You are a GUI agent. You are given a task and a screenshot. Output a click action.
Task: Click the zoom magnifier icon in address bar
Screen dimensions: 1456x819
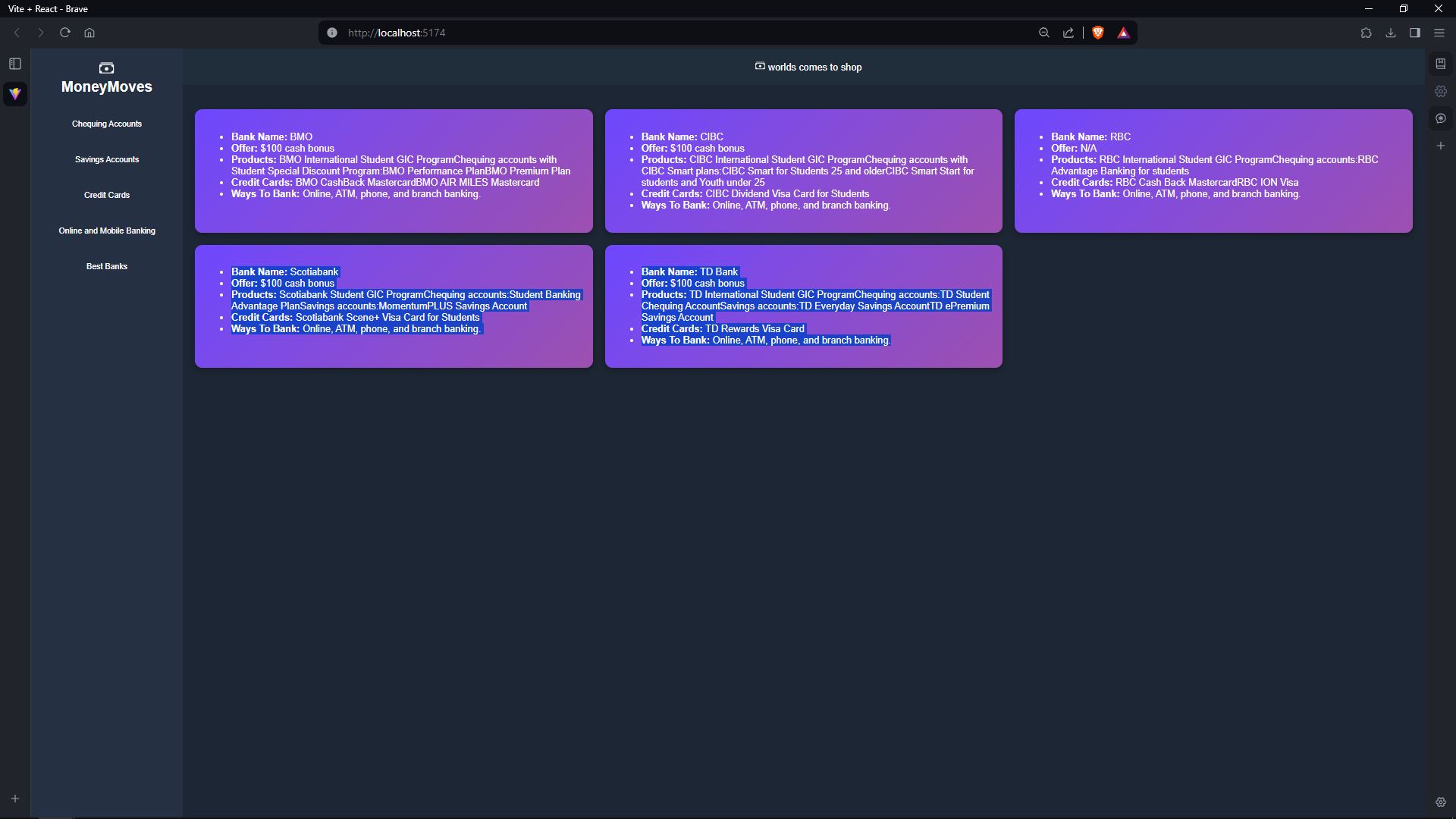coord(1044,33)
